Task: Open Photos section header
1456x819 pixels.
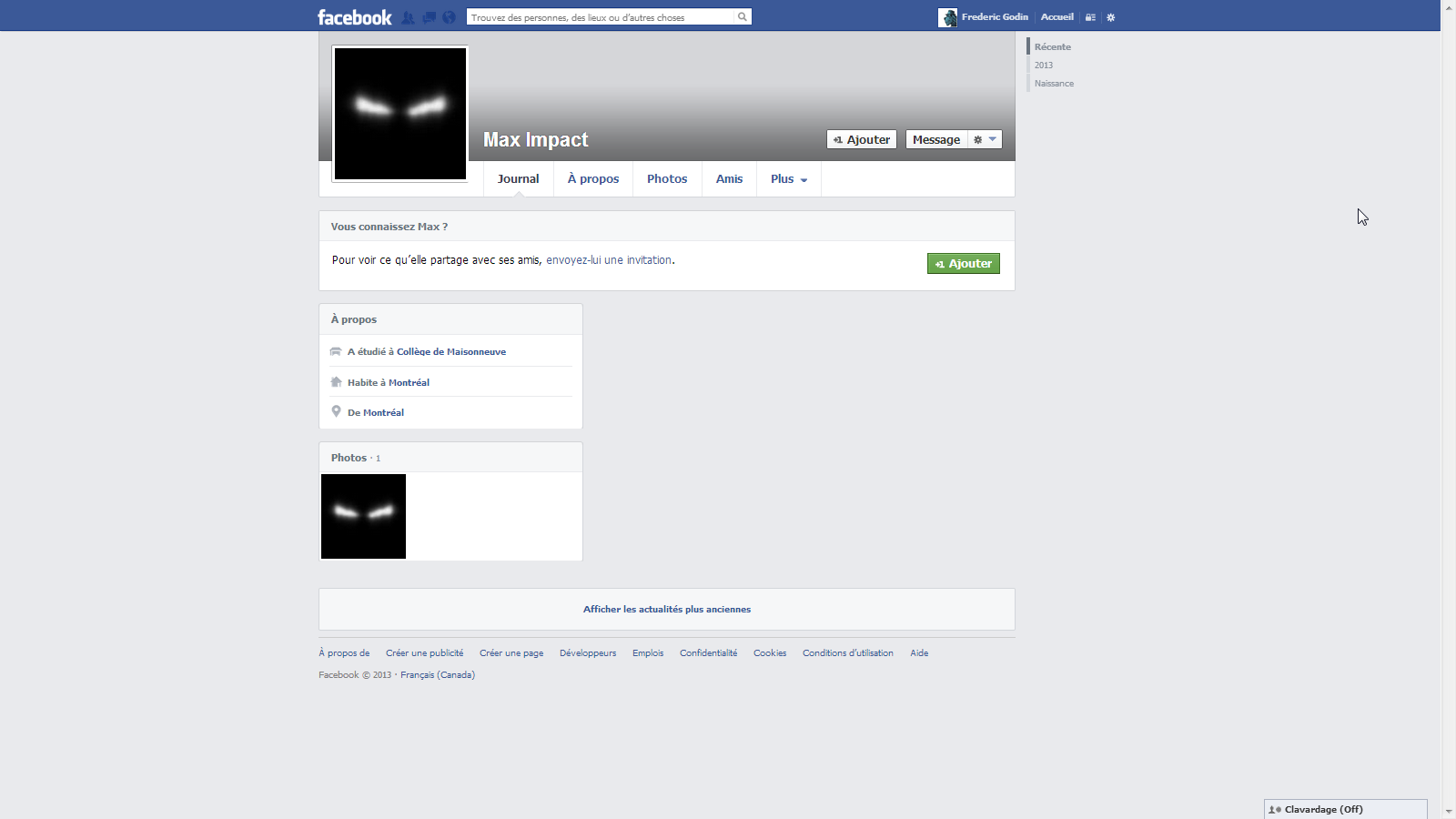Action: [x=349, y=458]
